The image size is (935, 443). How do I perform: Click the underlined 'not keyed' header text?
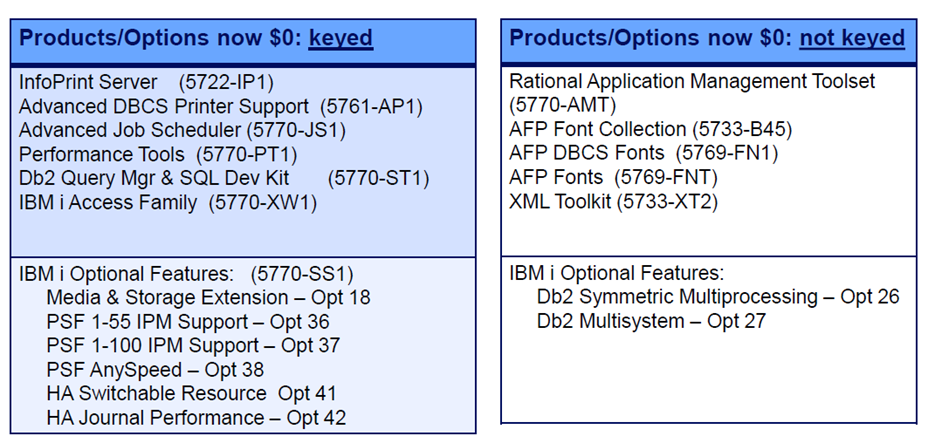tap(852, 39)
